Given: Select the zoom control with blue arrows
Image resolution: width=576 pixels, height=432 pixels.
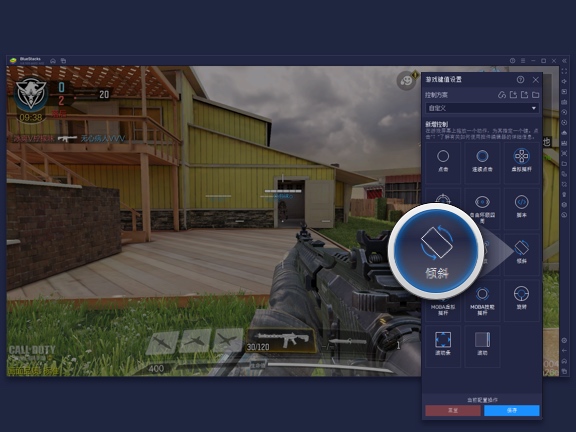Looking at the screenshot, I should [x=443, y=346].
